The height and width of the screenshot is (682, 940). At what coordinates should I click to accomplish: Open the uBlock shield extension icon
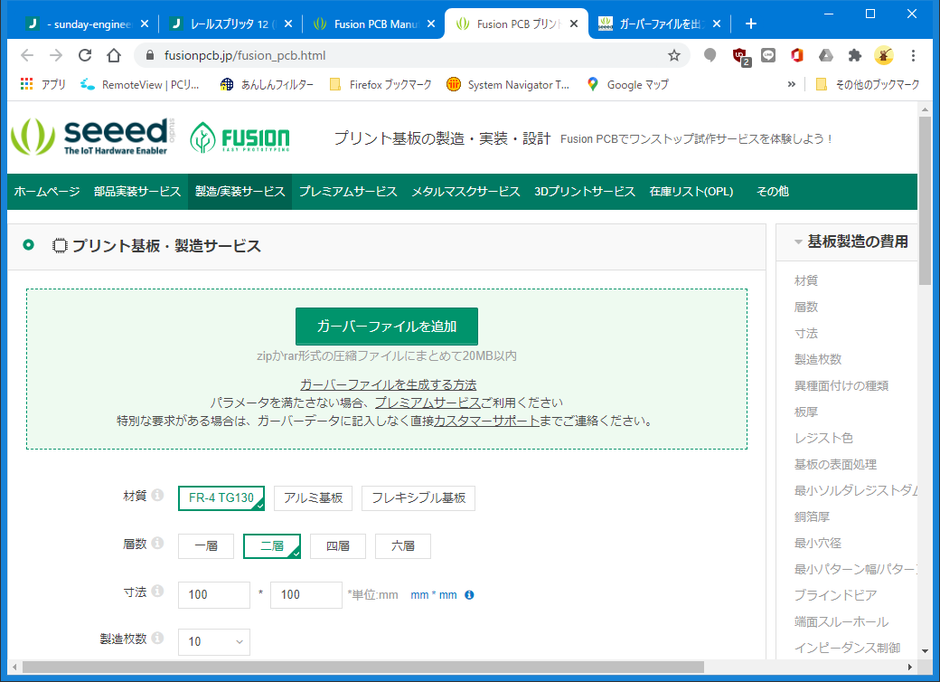[740, 56]
